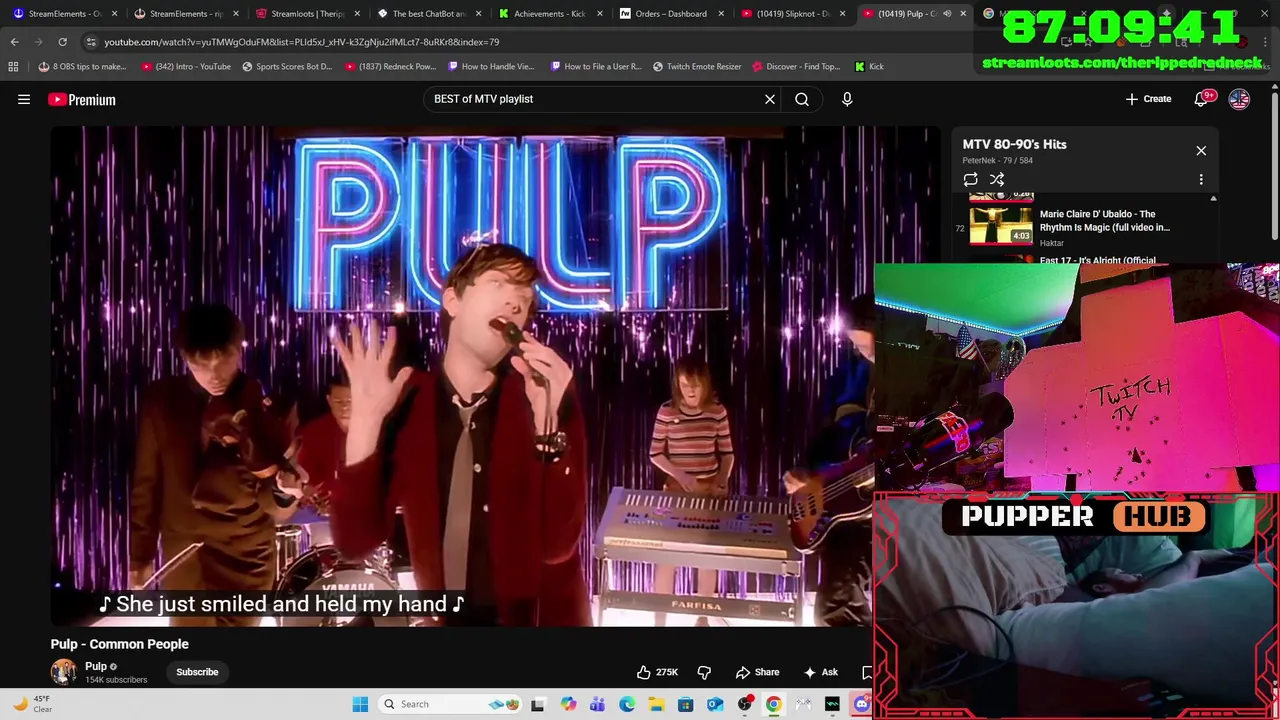Click Pulp channel name link
The height and width of the screenshot is (720, 1280).
96,666
